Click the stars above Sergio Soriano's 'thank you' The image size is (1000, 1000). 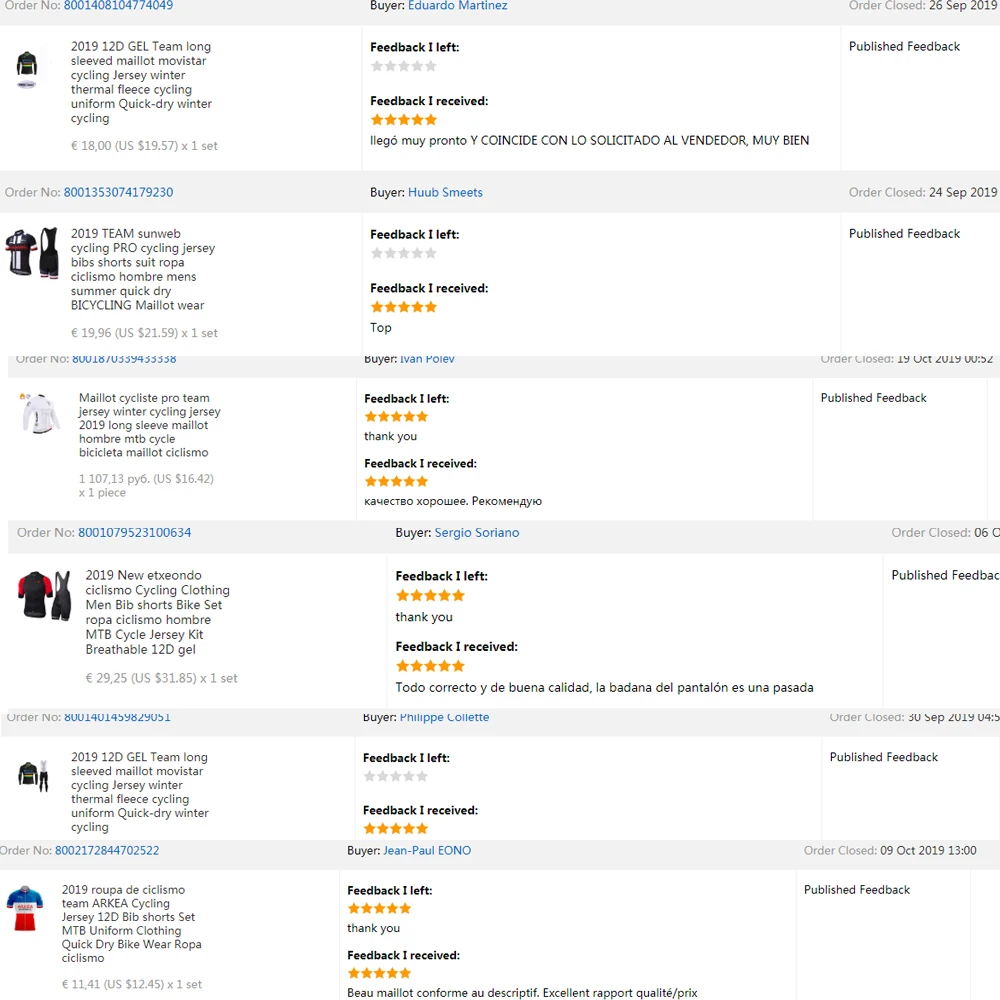(x=430, y=595)
